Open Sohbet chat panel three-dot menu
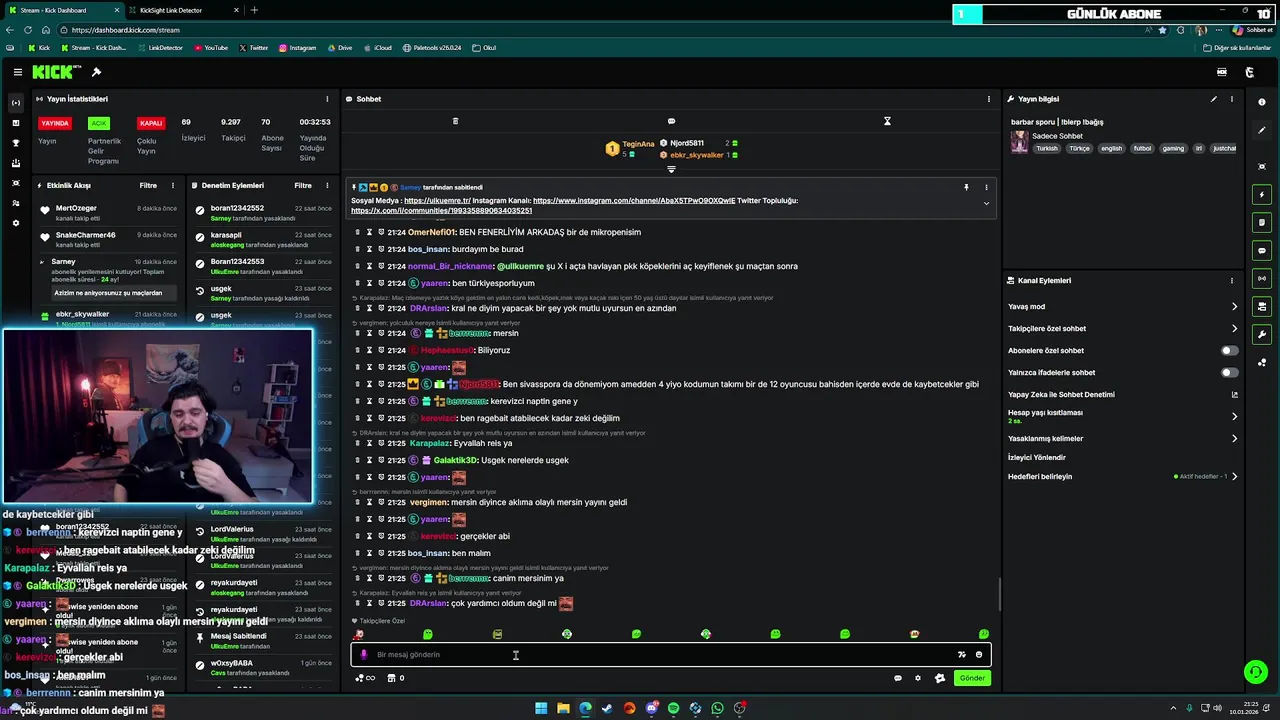1280x720 pixels. pos(989,99)
